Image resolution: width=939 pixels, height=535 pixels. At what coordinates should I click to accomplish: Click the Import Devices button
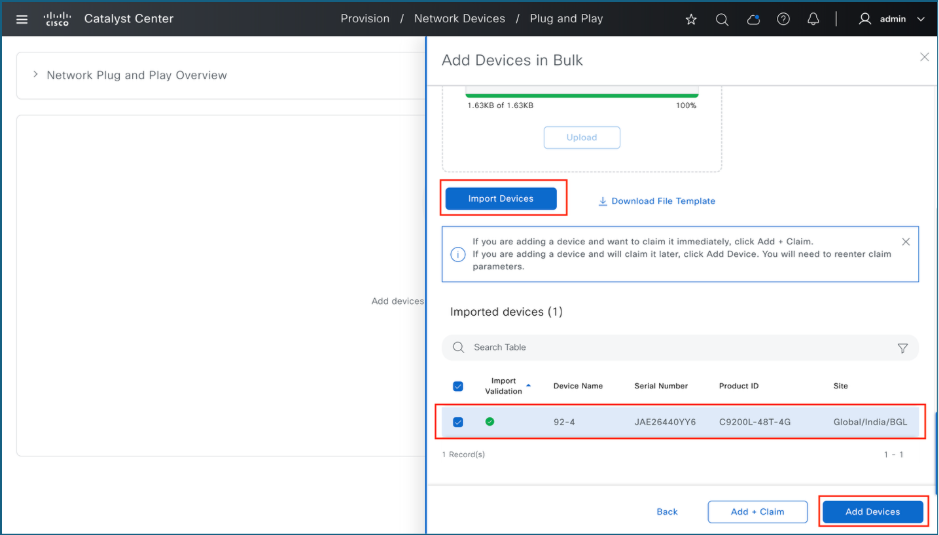pyautogui.click(x=501, y=198)
